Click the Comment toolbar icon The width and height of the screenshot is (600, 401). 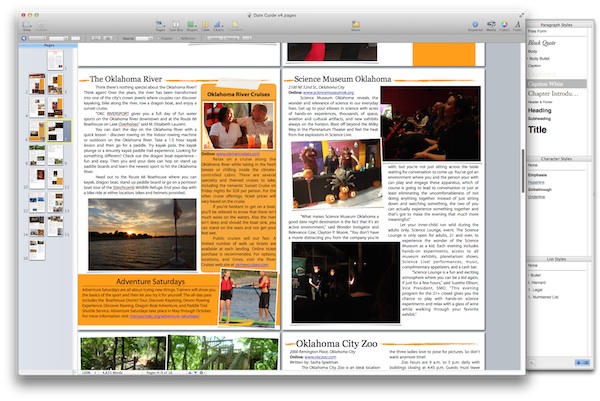pos(235,26)
